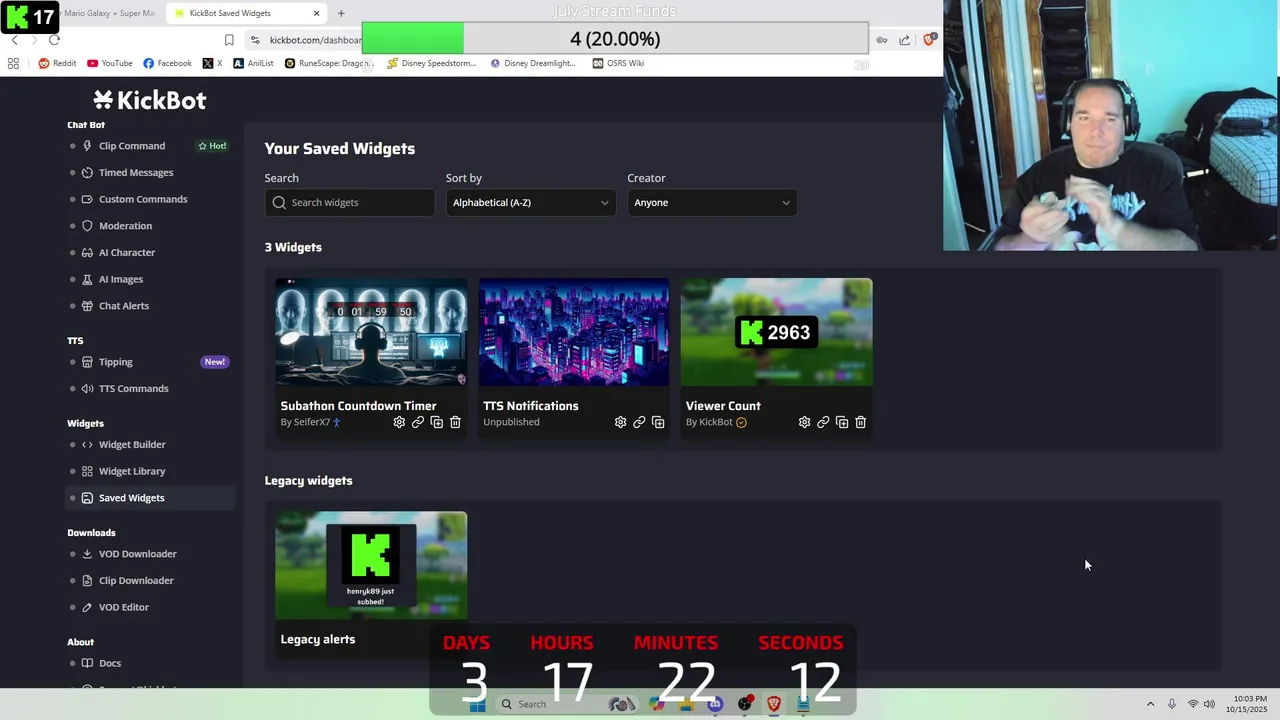The width and height of the screenshot is (1280, 720).
Task: Open AI Images page
Action: pyautogui.click(x=121, y=280)
